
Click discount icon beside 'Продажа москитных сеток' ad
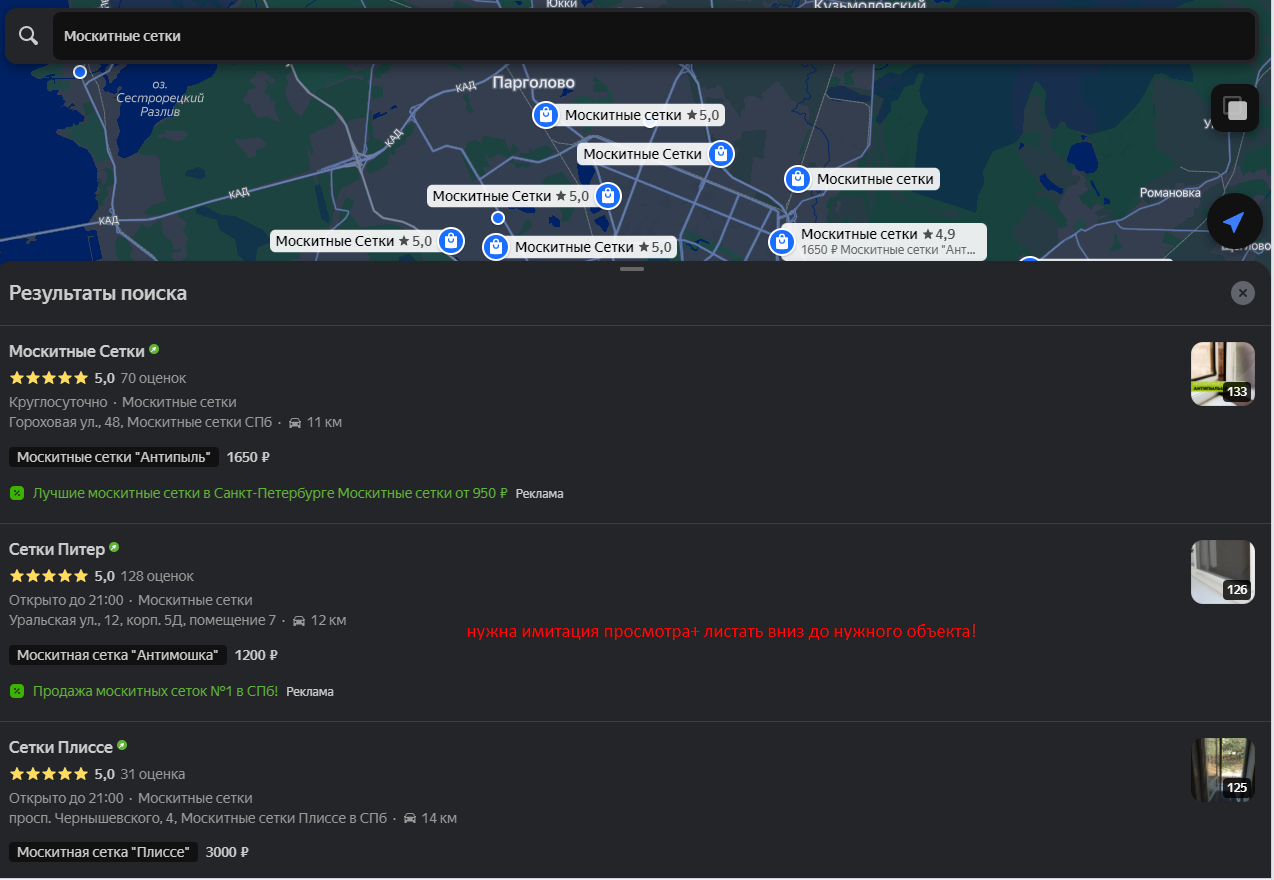17,691
